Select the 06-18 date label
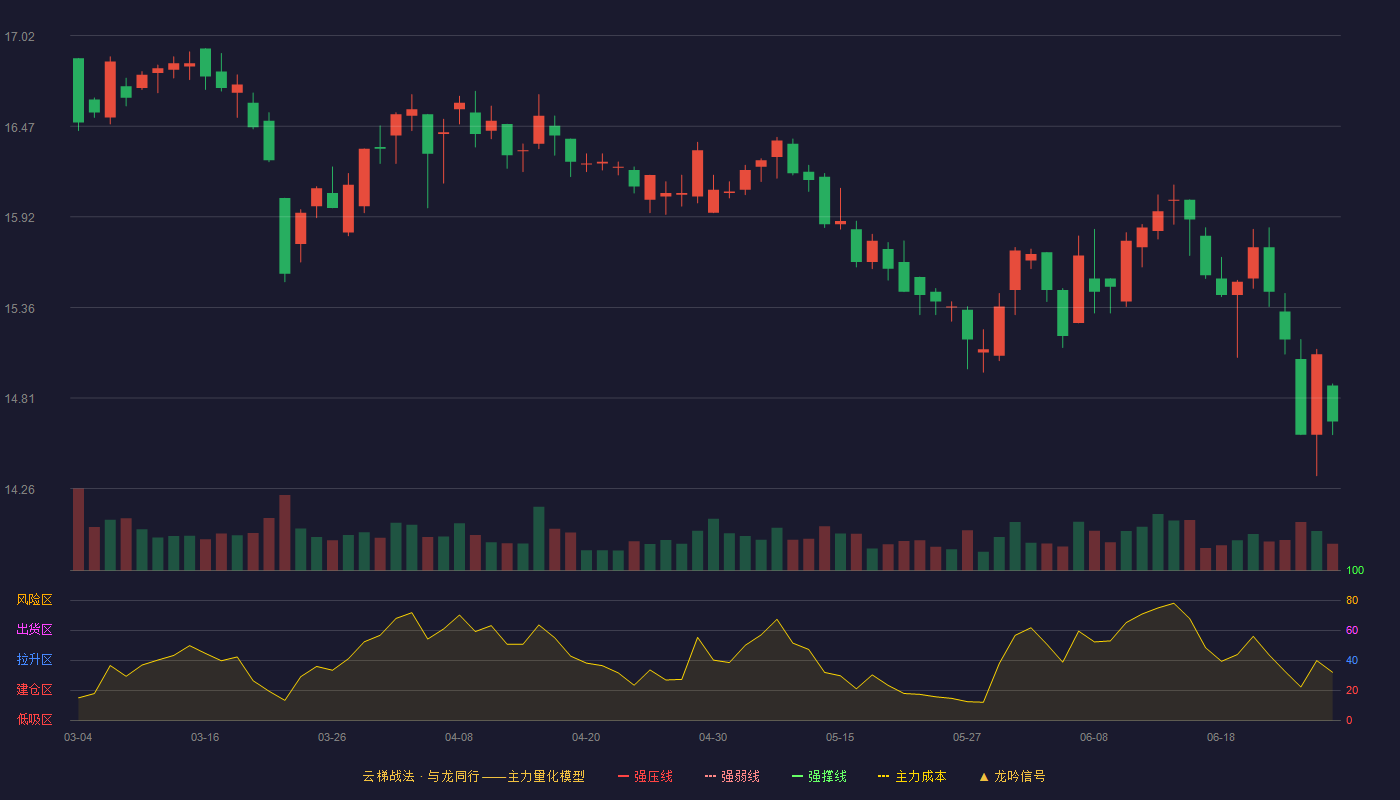 click(1221, 737)
